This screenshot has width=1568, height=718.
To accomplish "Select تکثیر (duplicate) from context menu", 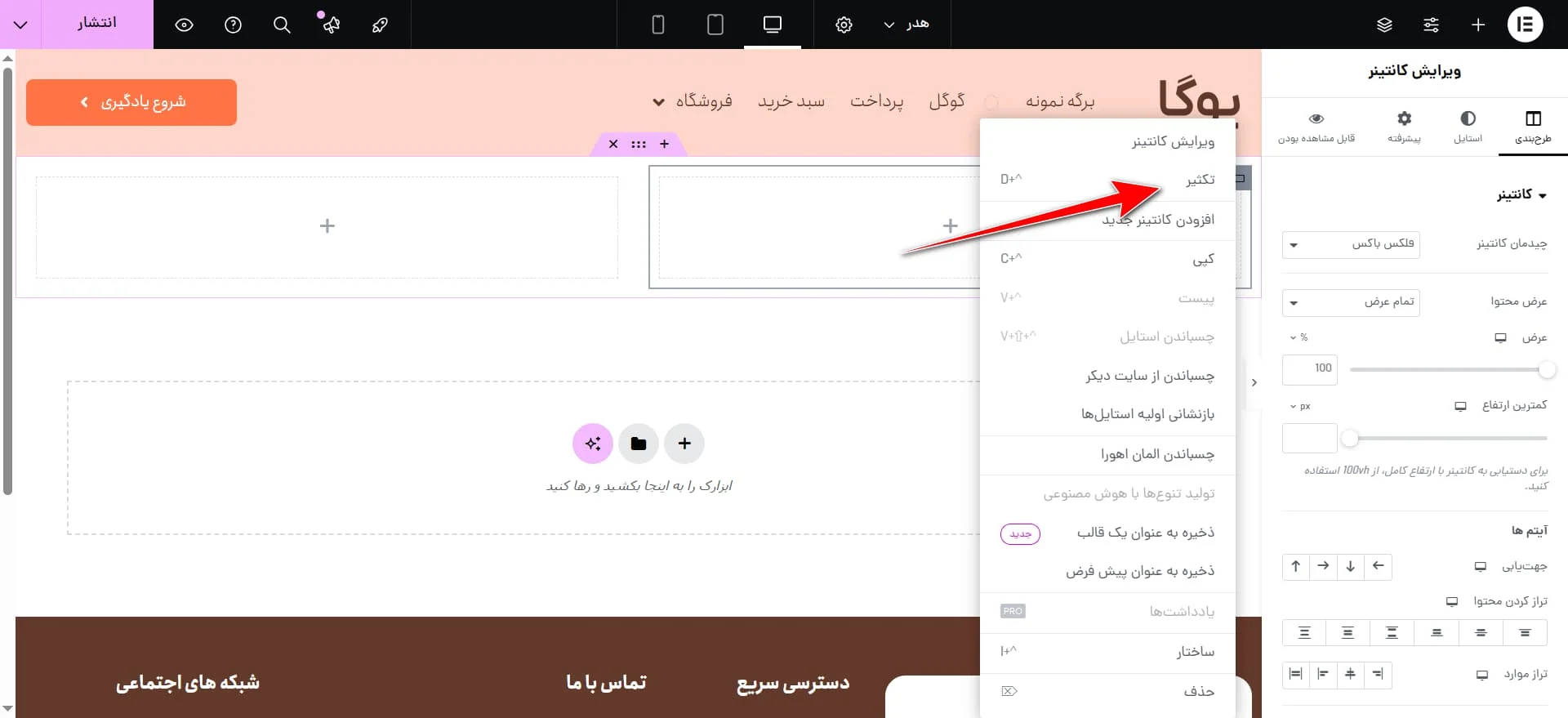I will click(1200, 180).
